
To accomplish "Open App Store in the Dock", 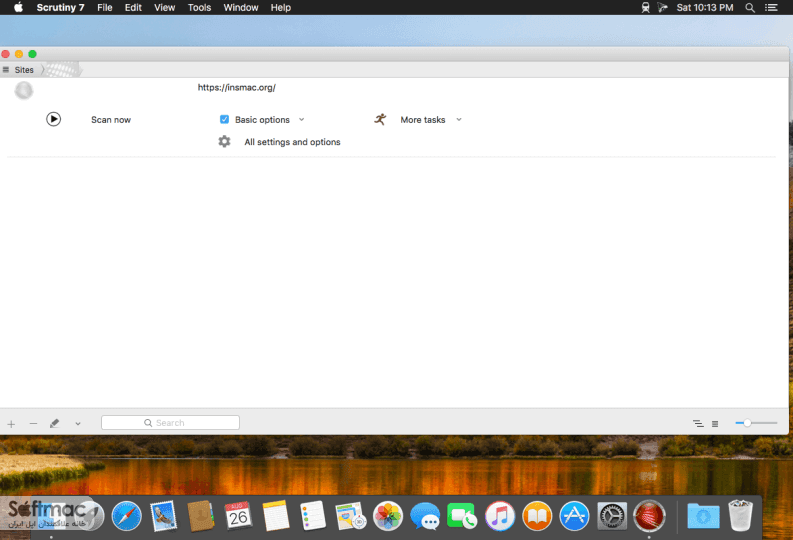I will 575,516.
